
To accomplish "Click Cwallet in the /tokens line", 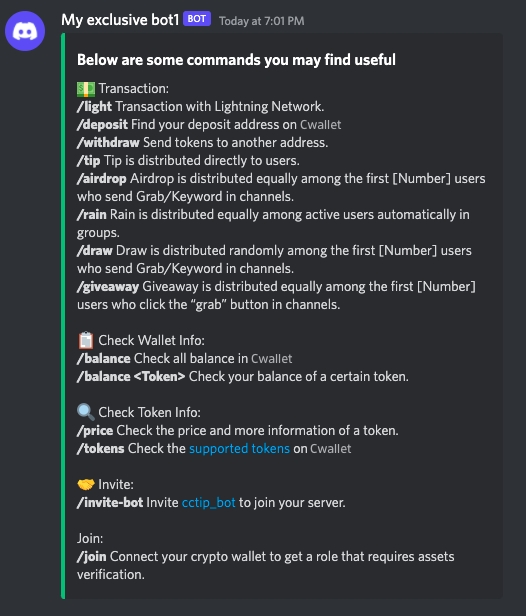I will point(330,448).
